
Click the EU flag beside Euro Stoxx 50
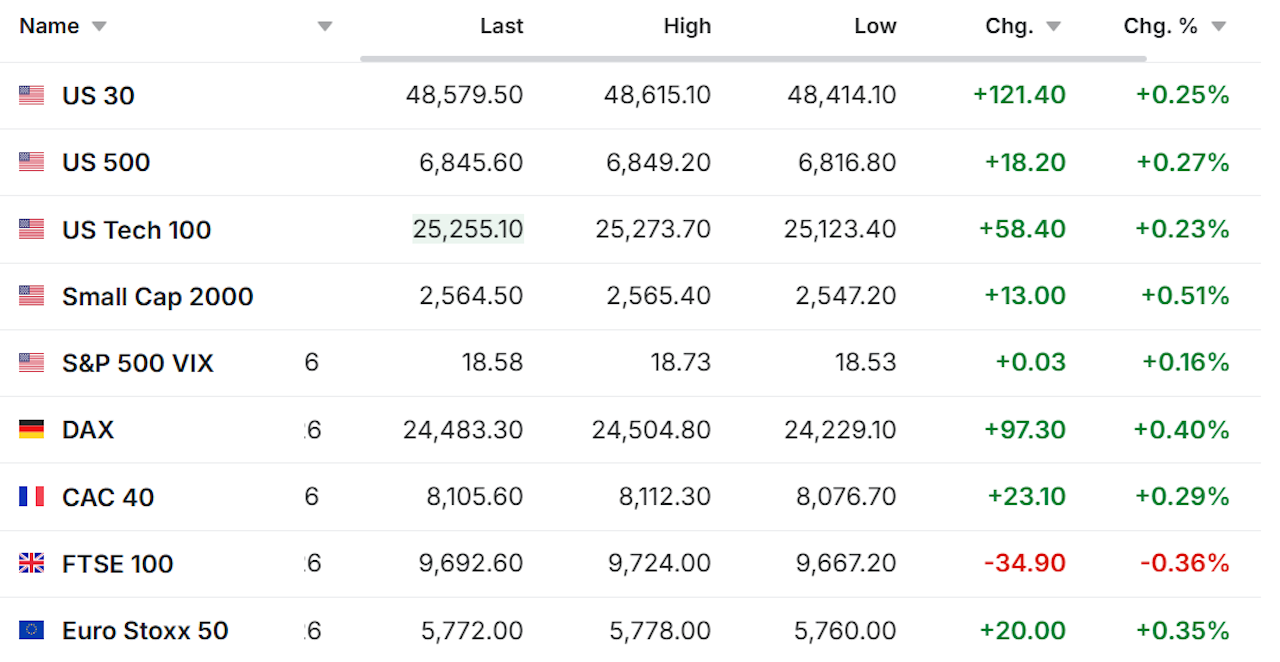31,631
